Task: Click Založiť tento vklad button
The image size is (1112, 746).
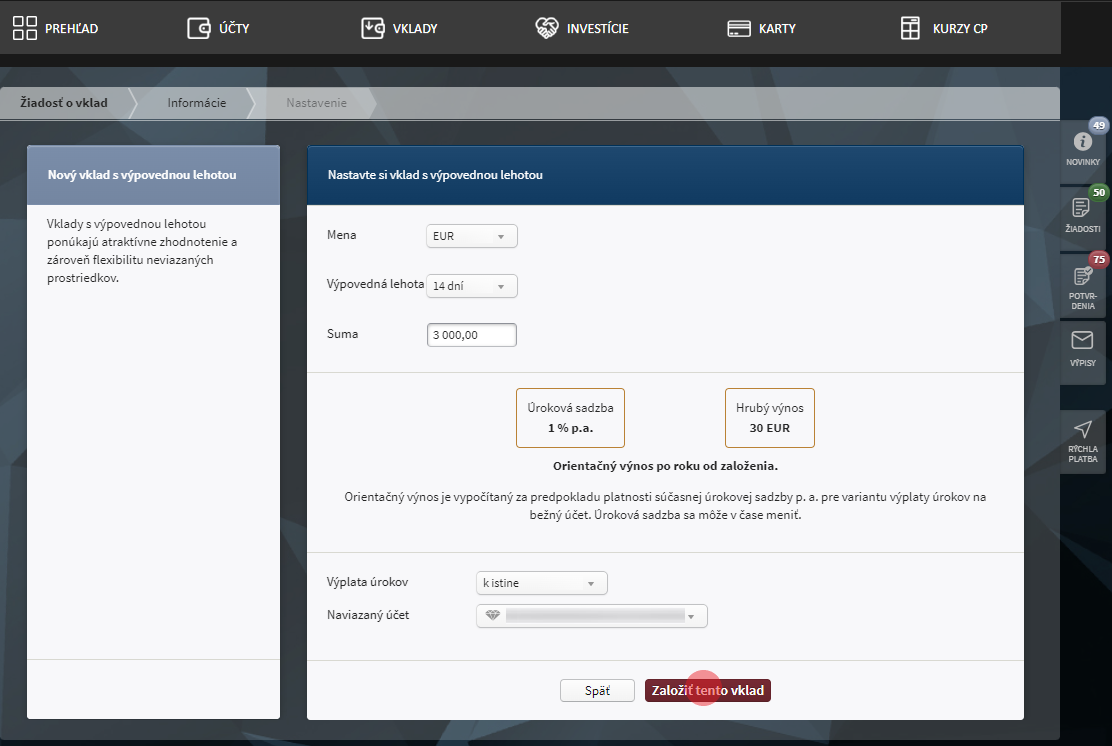Action: [x=708, y=691]
